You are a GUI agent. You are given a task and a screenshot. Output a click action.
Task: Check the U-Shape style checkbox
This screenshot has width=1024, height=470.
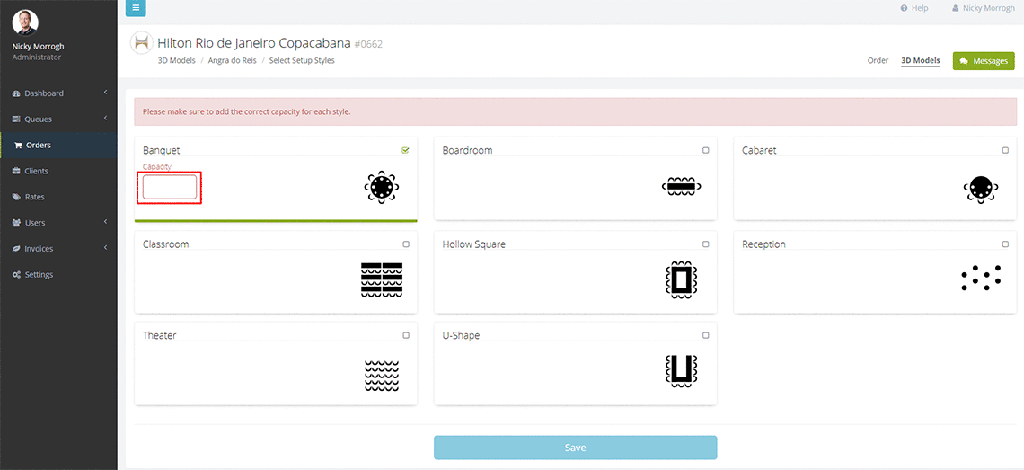pos(705,336)
